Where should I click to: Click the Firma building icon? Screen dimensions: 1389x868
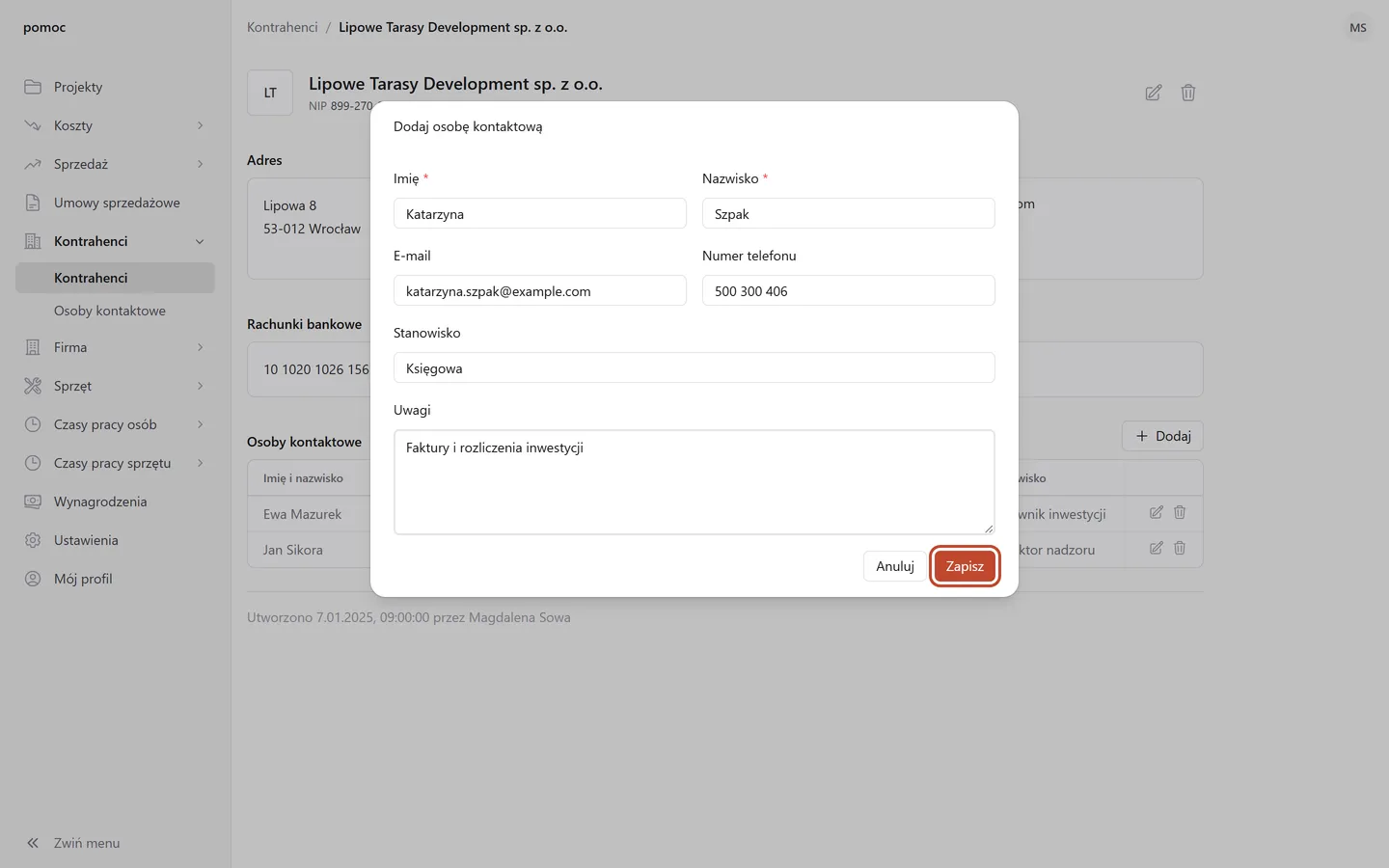point(33,347)
